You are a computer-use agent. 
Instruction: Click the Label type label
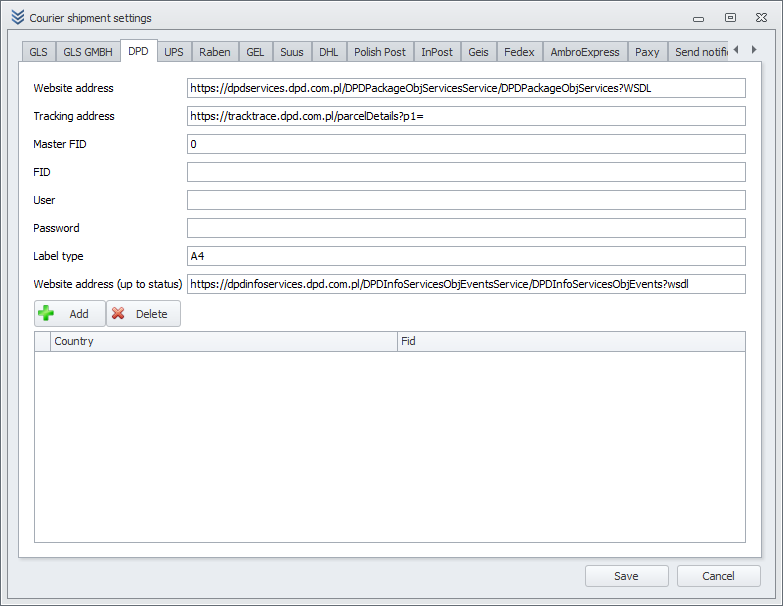coord(58,256)
